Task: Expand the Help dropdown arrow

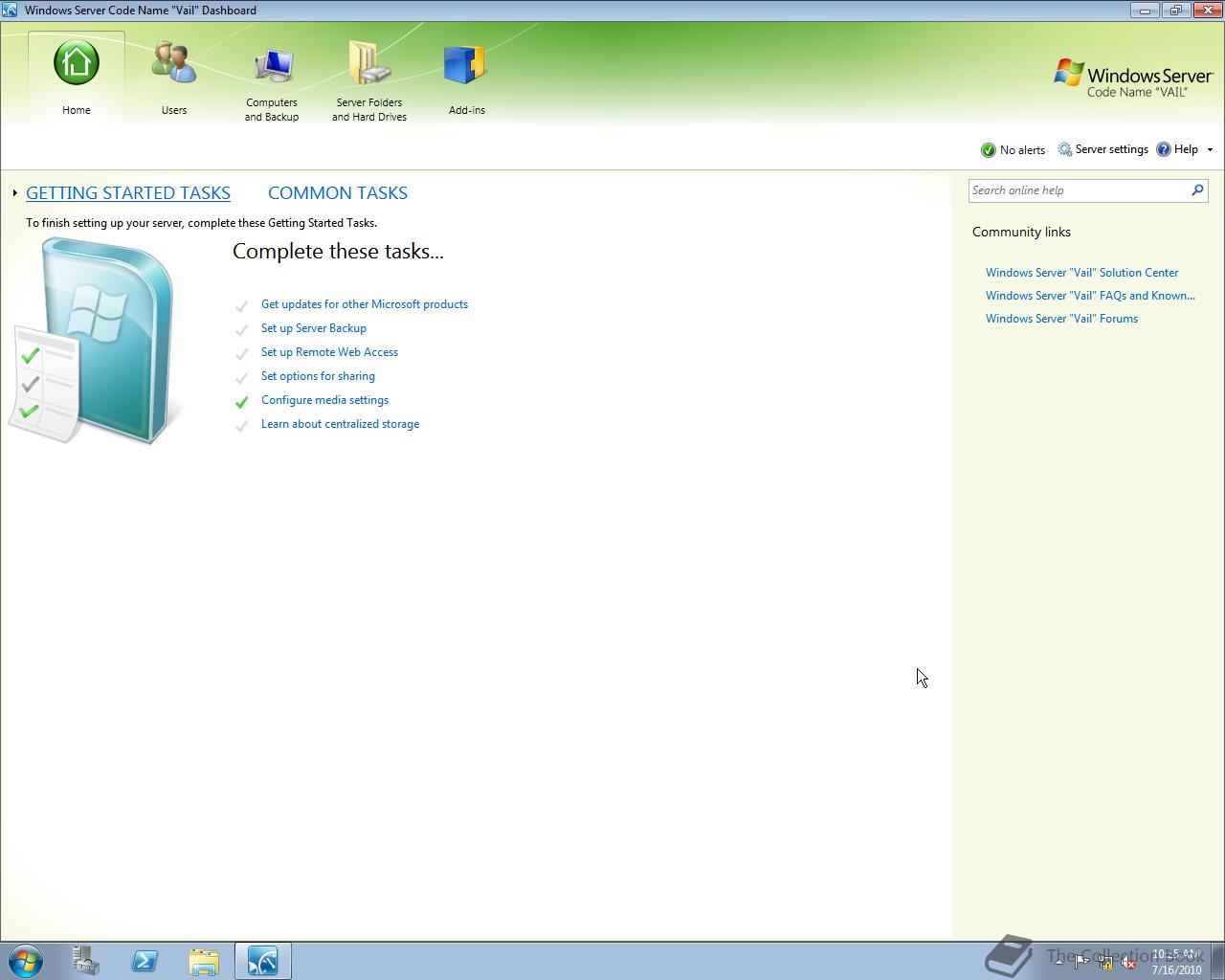Action: 1210,150
